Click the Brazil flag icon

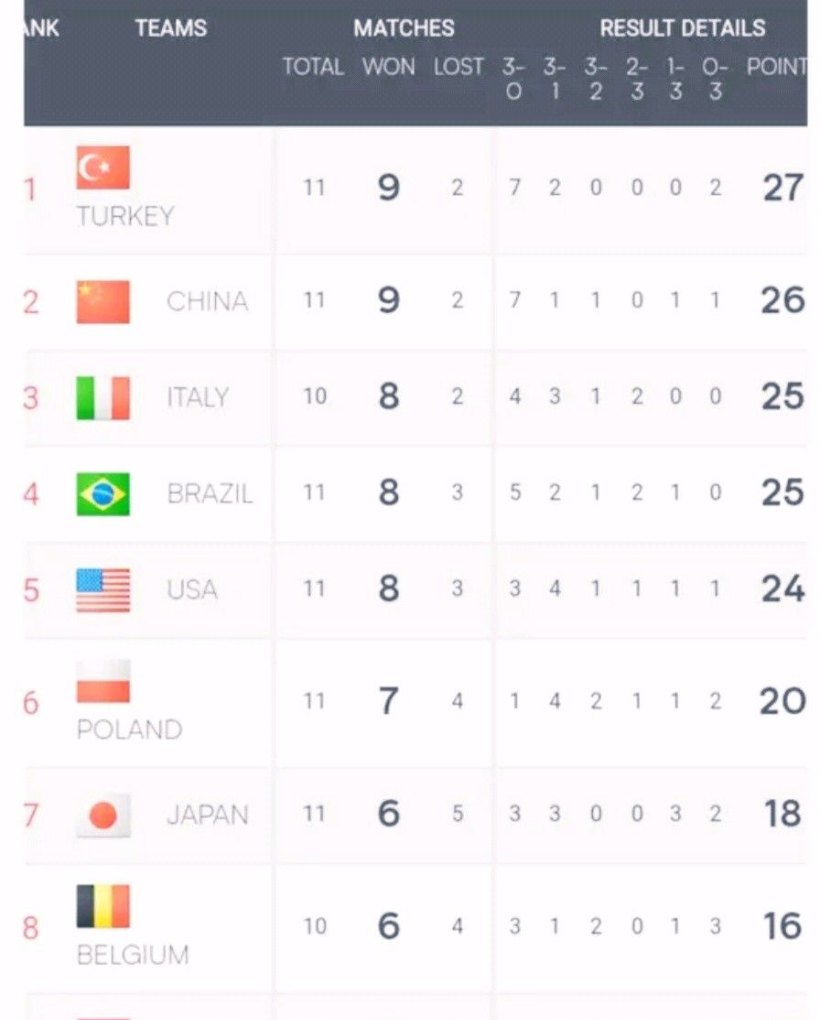pyautogui.click(x=103, y=494)
